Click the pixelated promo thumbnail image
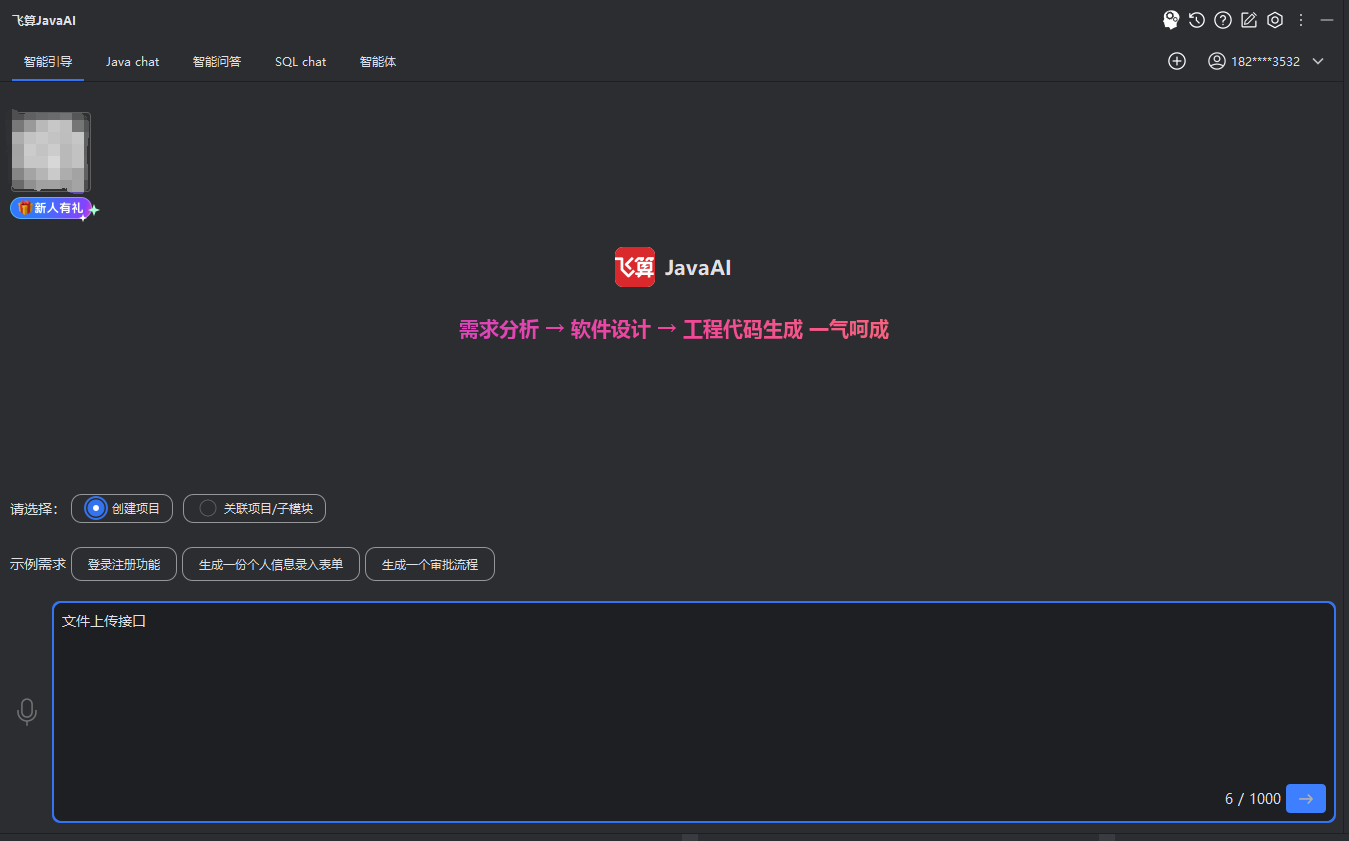The image size is (1349, 841). tap(51, 152)
